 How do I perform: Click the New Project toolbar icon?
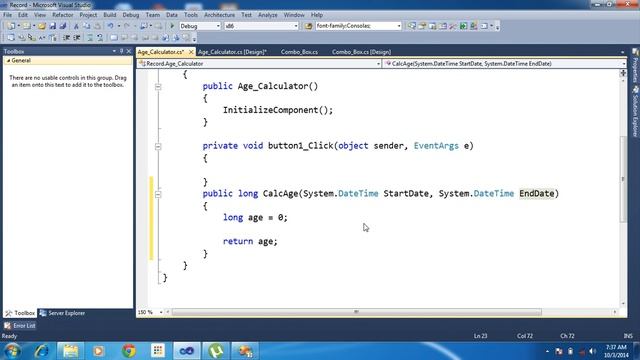tap(11, 26)
